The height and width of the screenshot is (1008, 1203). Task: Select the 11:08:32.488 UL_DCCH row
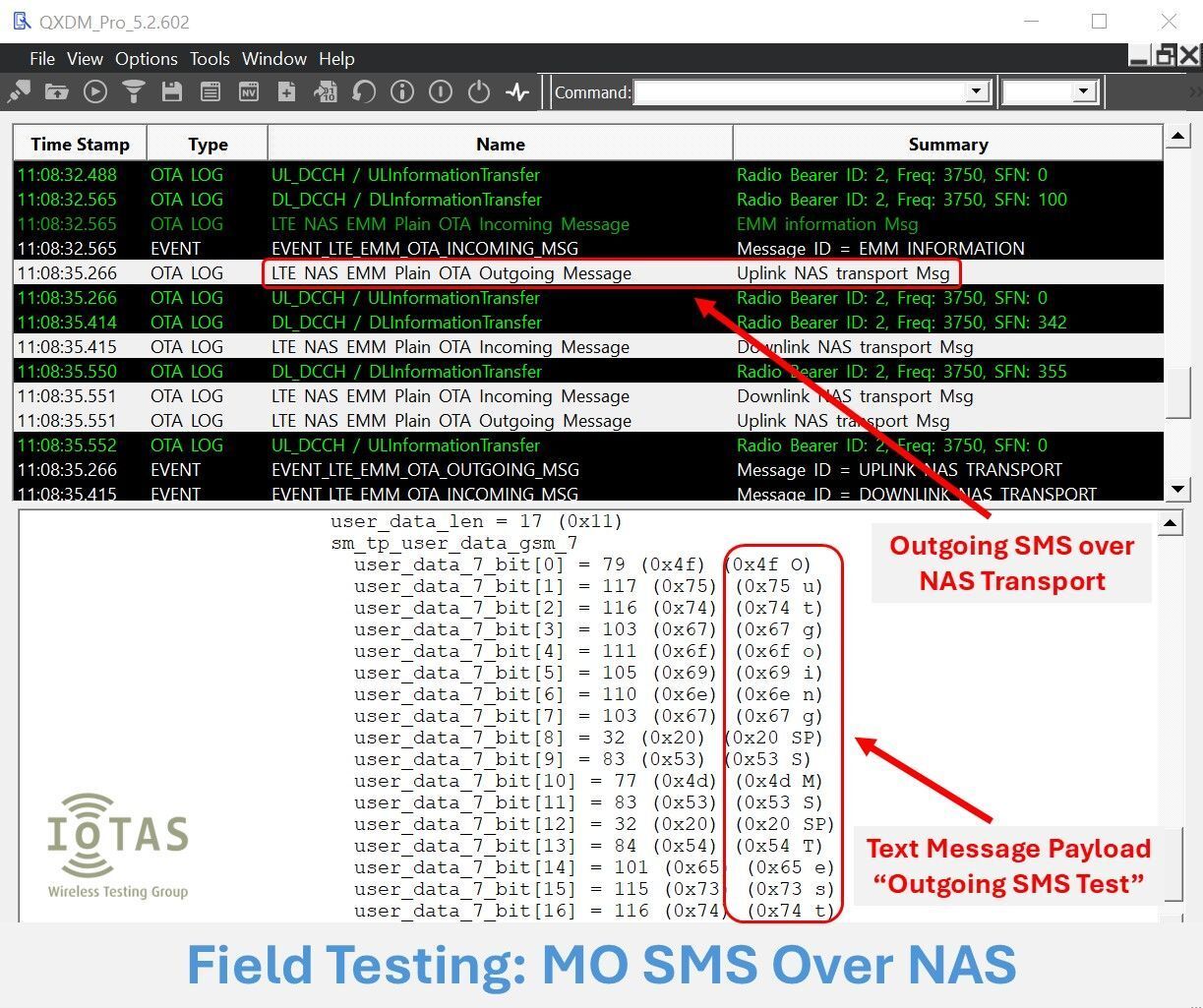(x=588, y=175)
